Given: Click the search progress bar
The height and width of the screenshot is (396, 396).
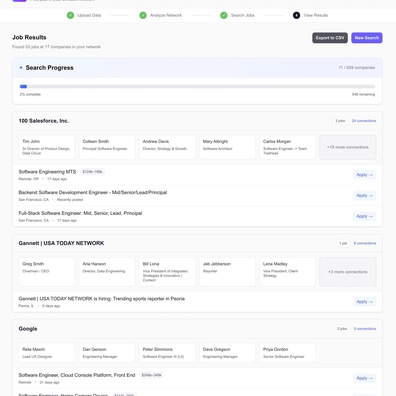Looking at the screenshot, I should coord(197,86).
